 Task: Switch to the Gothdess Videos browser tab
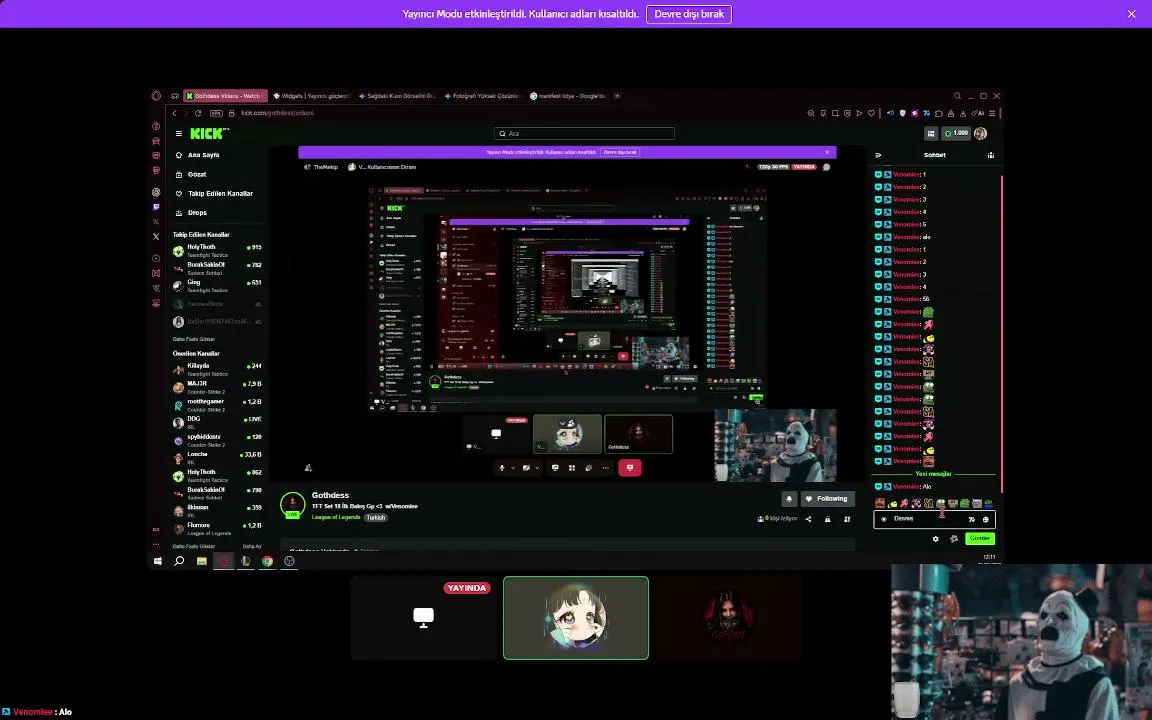tap(226, 96)
